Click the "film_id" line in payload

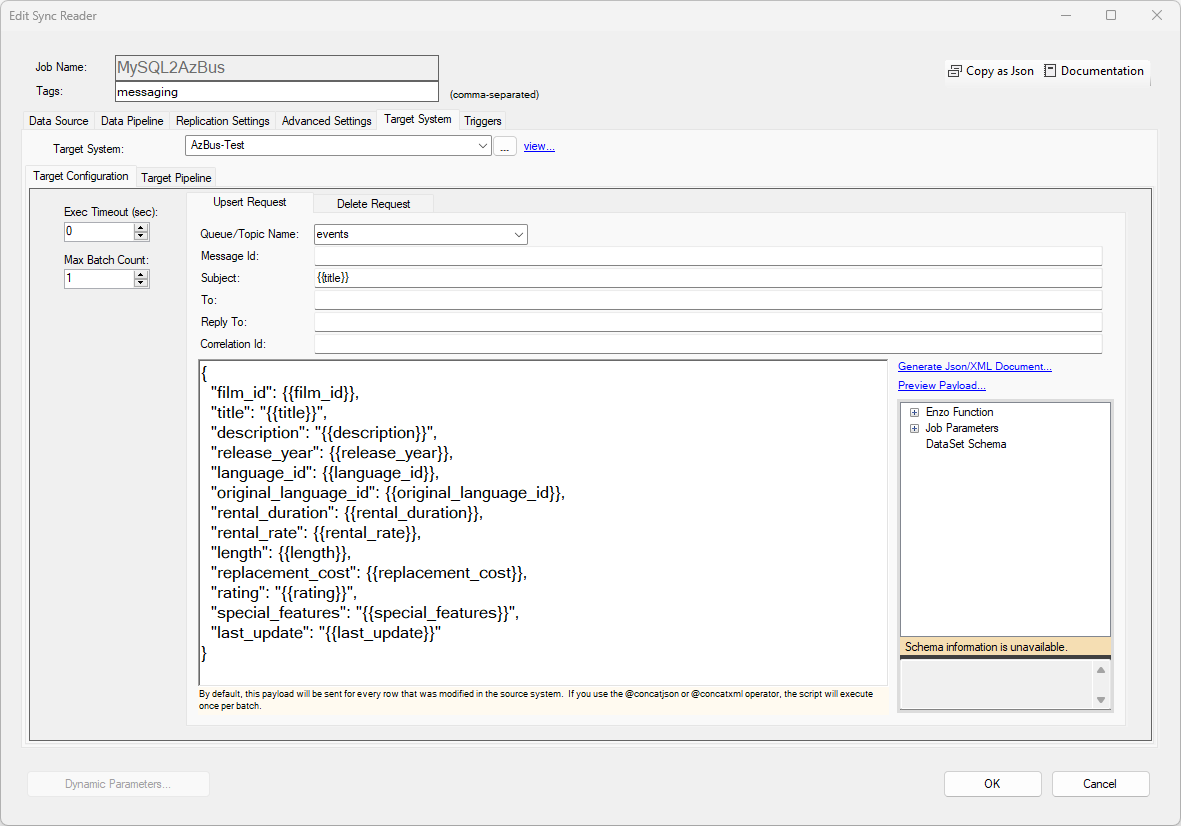click(x=285, y=393)
